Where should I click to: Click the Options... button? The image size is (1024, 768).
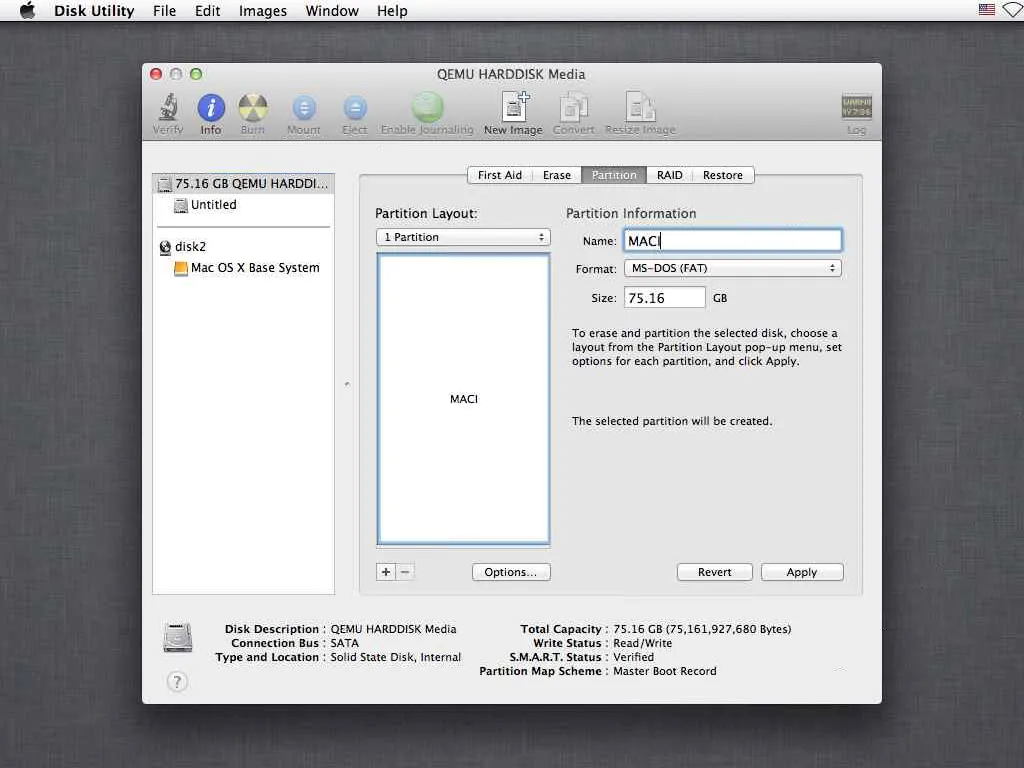(x=511, y=572)
